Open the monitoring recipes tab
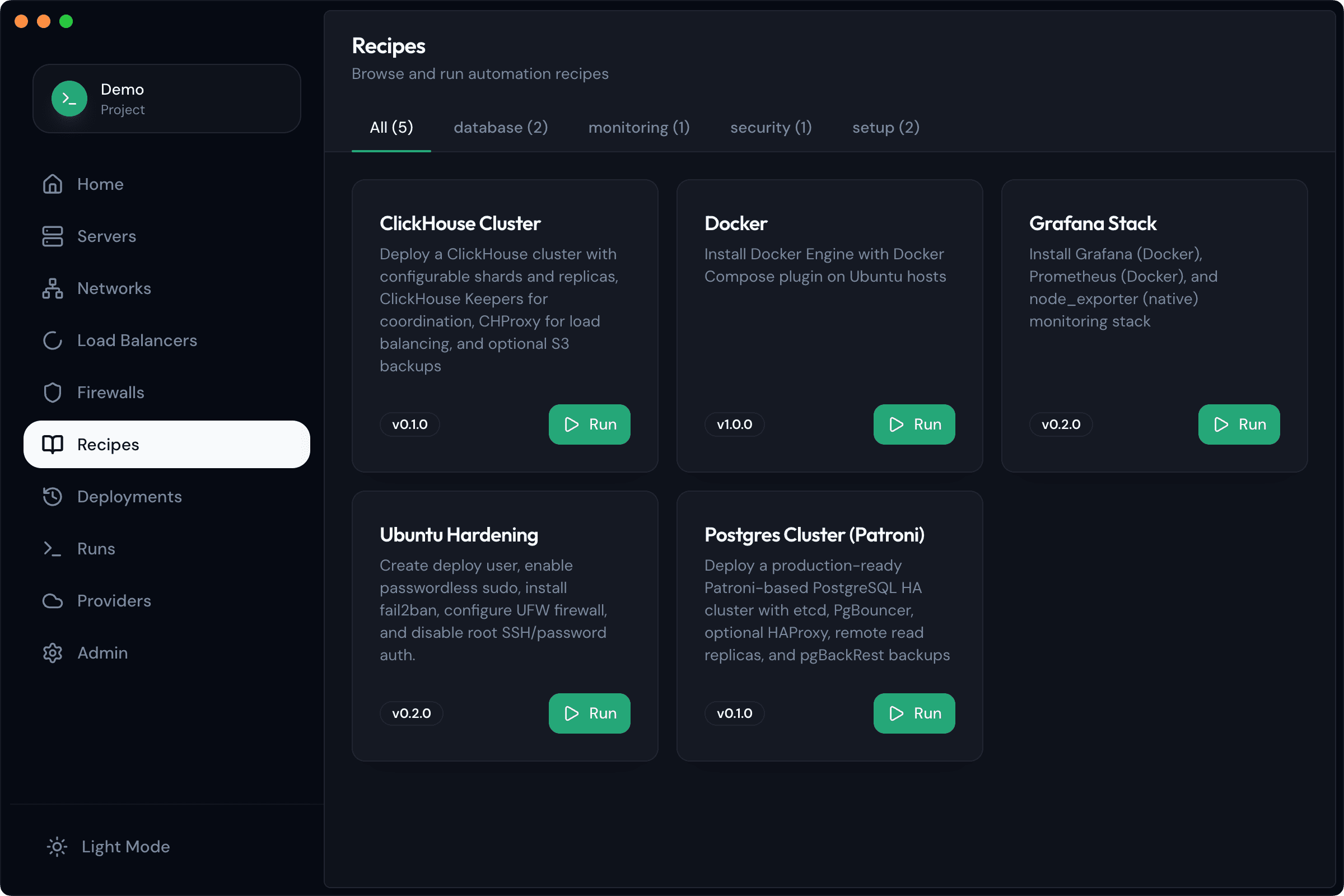 click(638, 128)
